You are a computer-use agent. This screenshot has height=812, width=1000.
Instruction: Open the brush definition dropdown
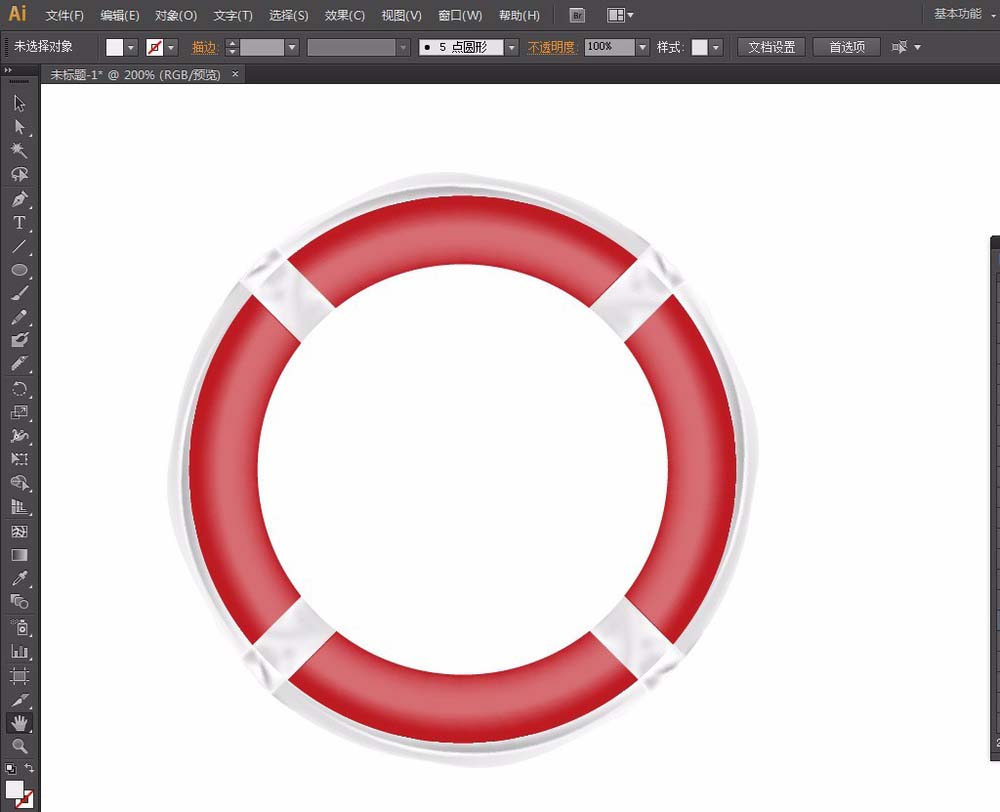(511, 47)
